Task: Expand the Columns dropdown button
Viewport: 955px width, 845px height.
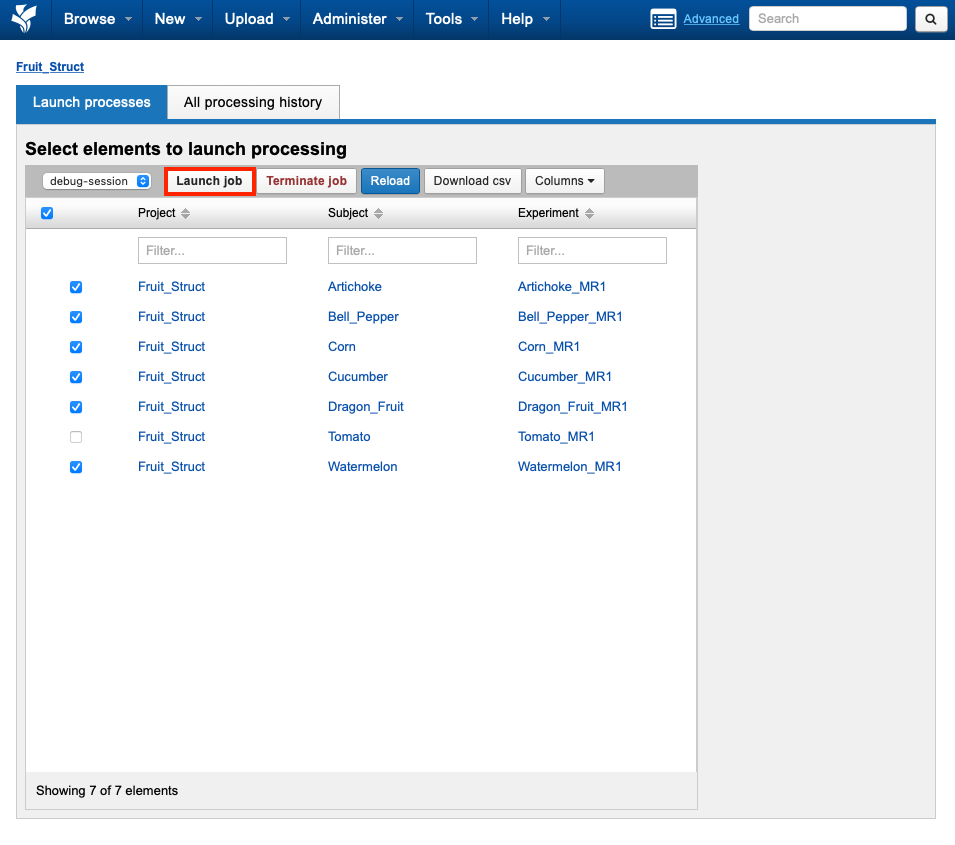Action: [564, 181]
